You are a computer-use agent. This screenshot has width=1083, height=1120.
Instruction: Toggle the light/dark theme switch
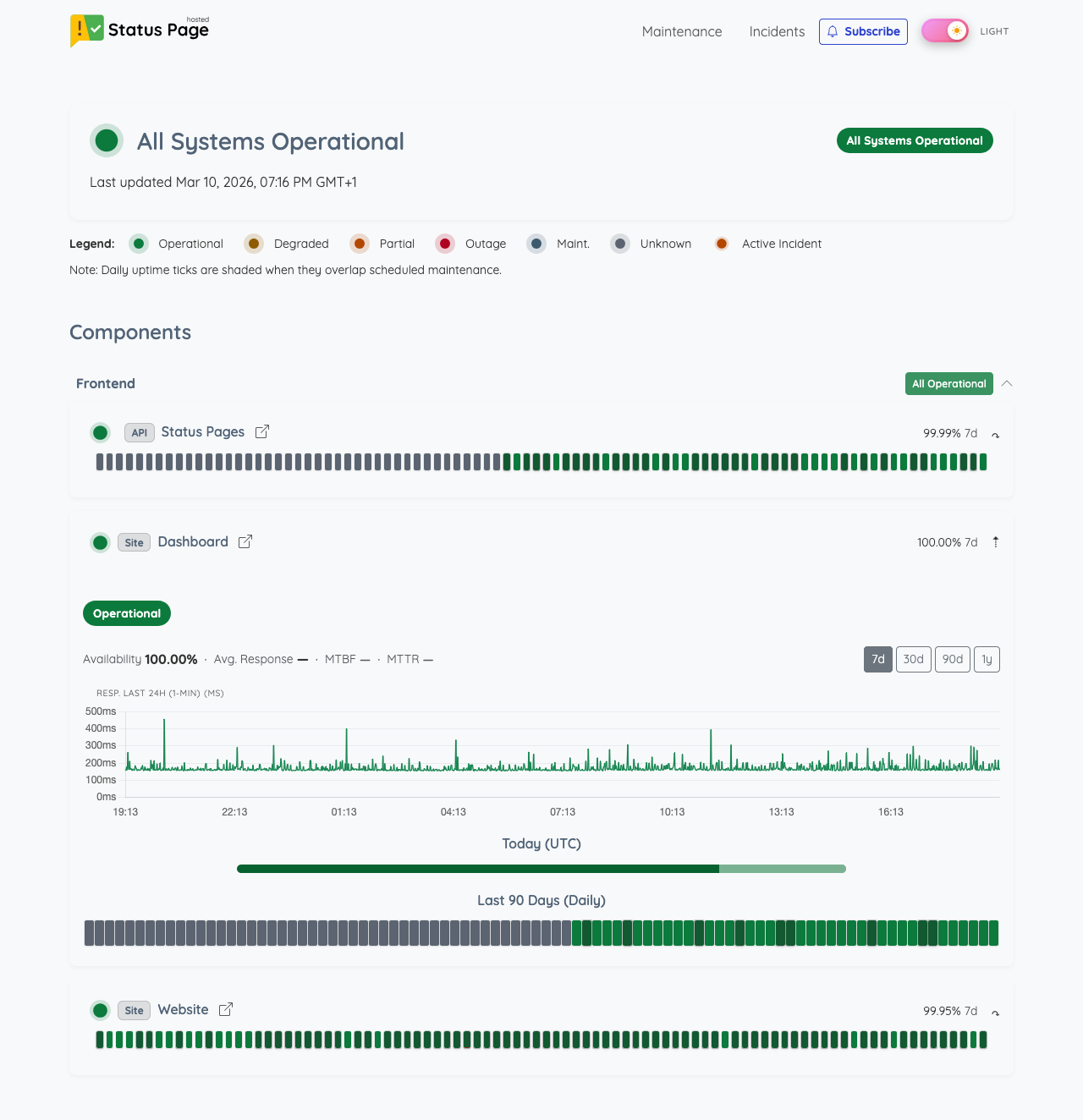pyautogui.click(x=945, y=31)
